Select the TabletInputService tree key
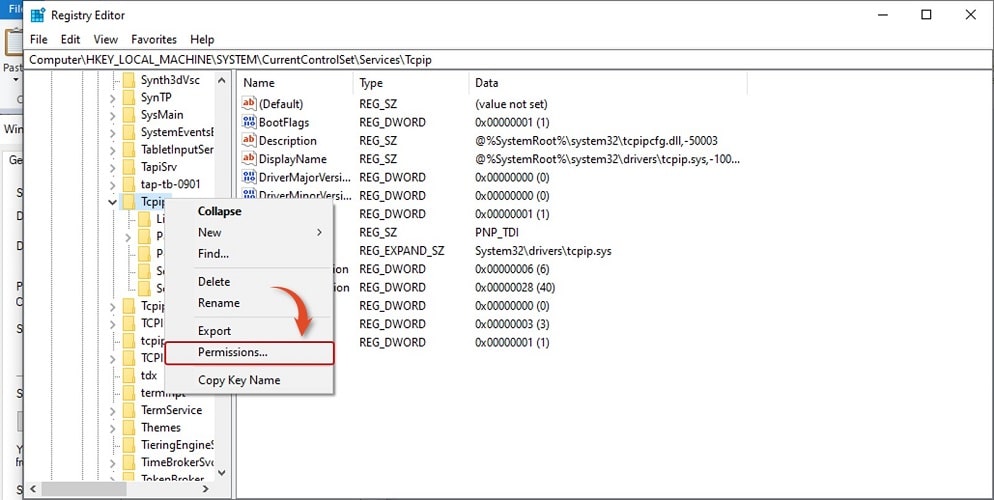Screen dimensions: 994x500 tap(177, 150)
